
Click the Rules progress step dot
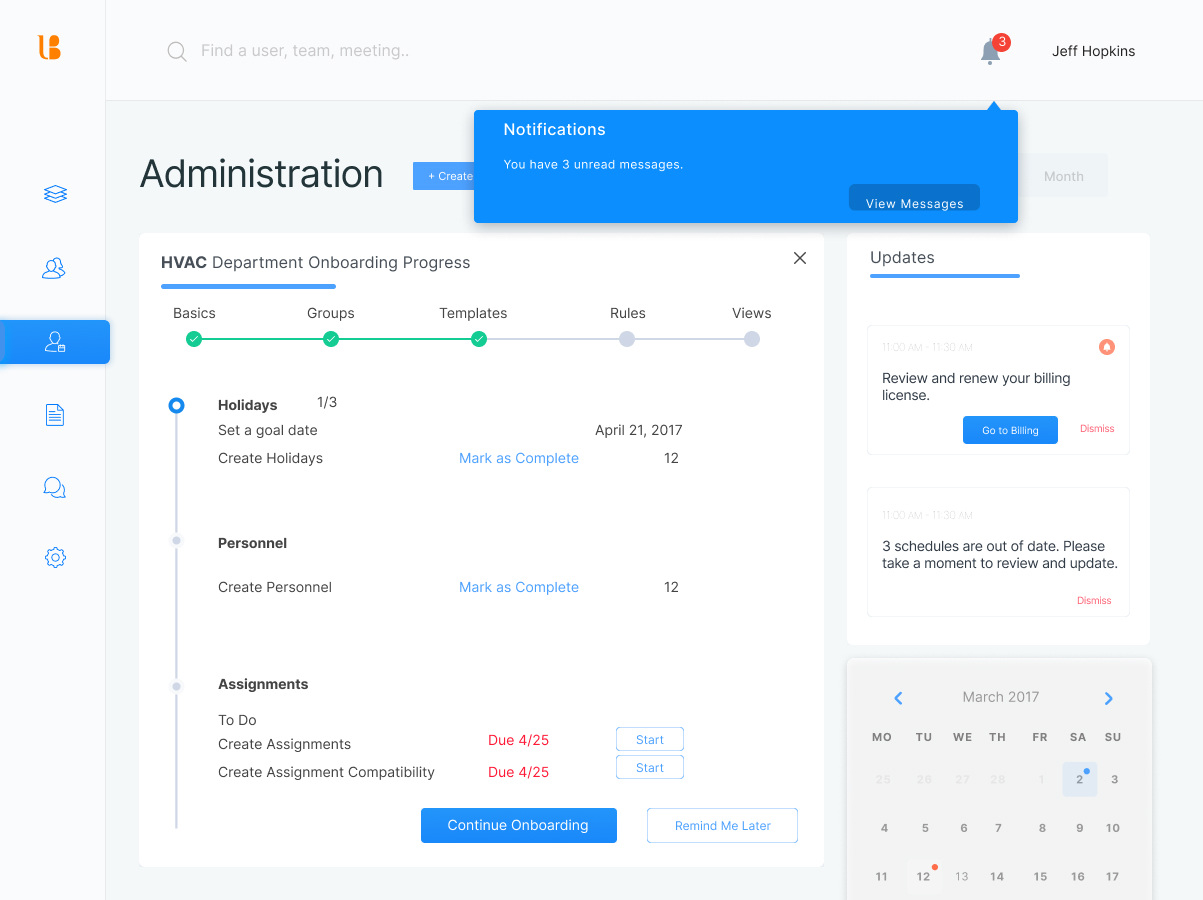(627, 339)
